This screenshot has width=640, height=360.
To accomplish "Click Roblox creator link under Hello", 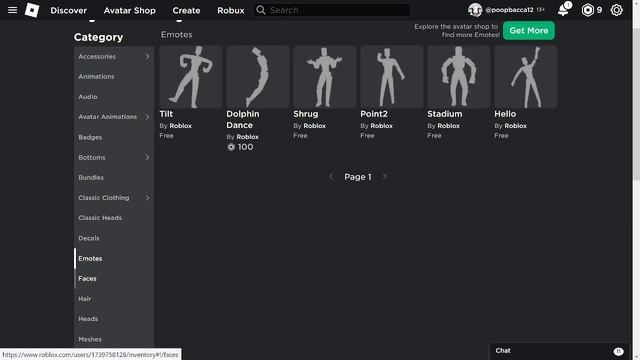I will (516, 126).
